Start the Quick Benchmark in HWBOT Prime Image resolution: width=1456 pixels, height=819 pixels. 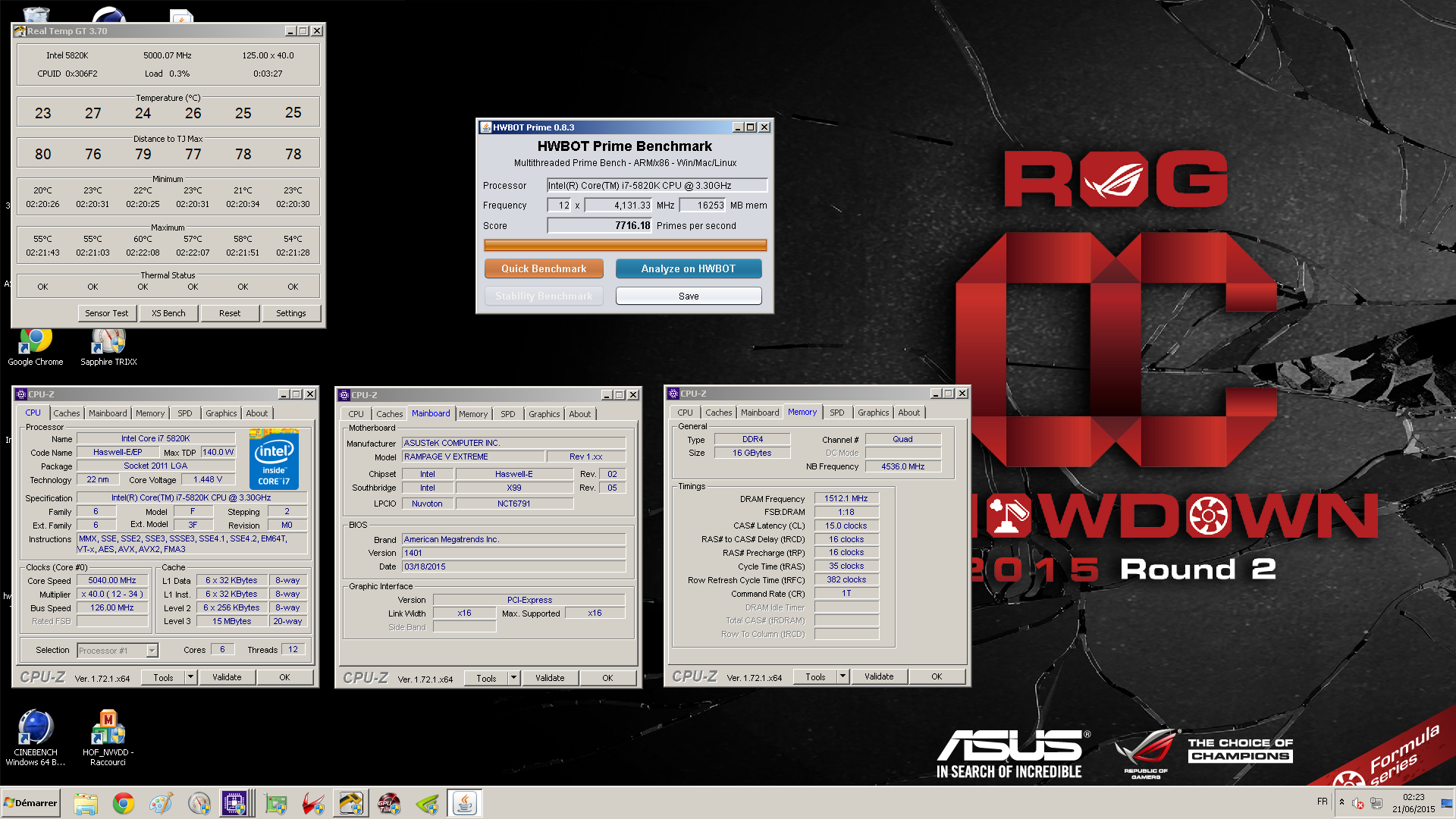(544, 268)
